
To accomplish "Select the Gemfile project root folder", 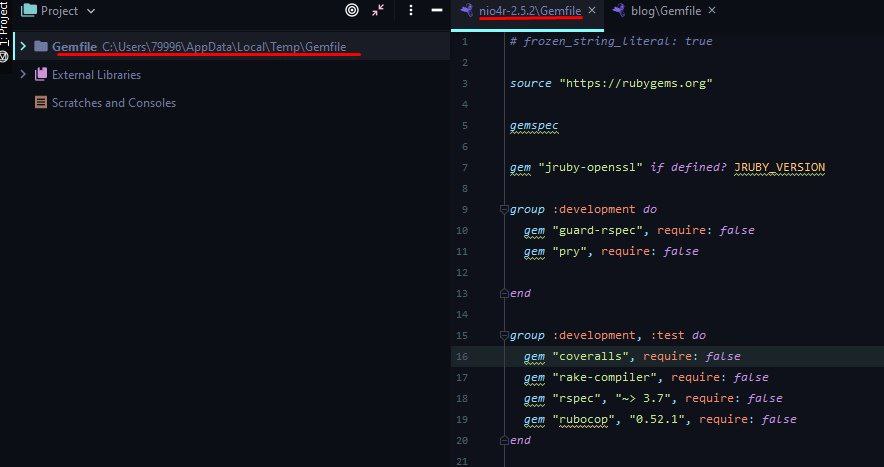I will 232,46.
